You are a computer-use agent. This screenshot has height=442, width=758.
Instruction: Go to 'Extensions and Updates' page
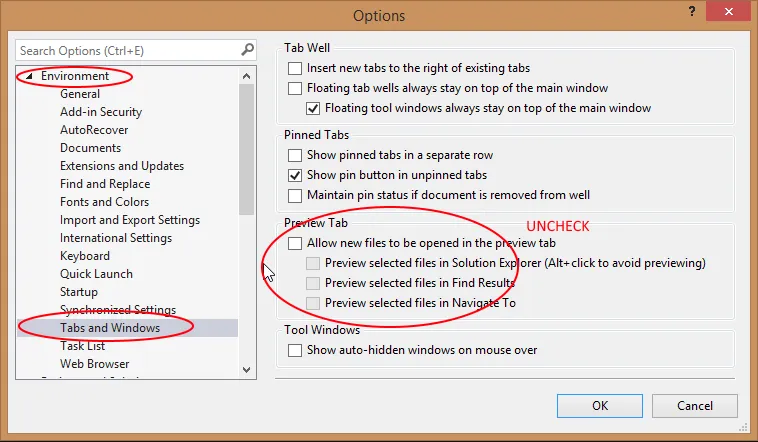pyautogui.click(x=121, y=166)
